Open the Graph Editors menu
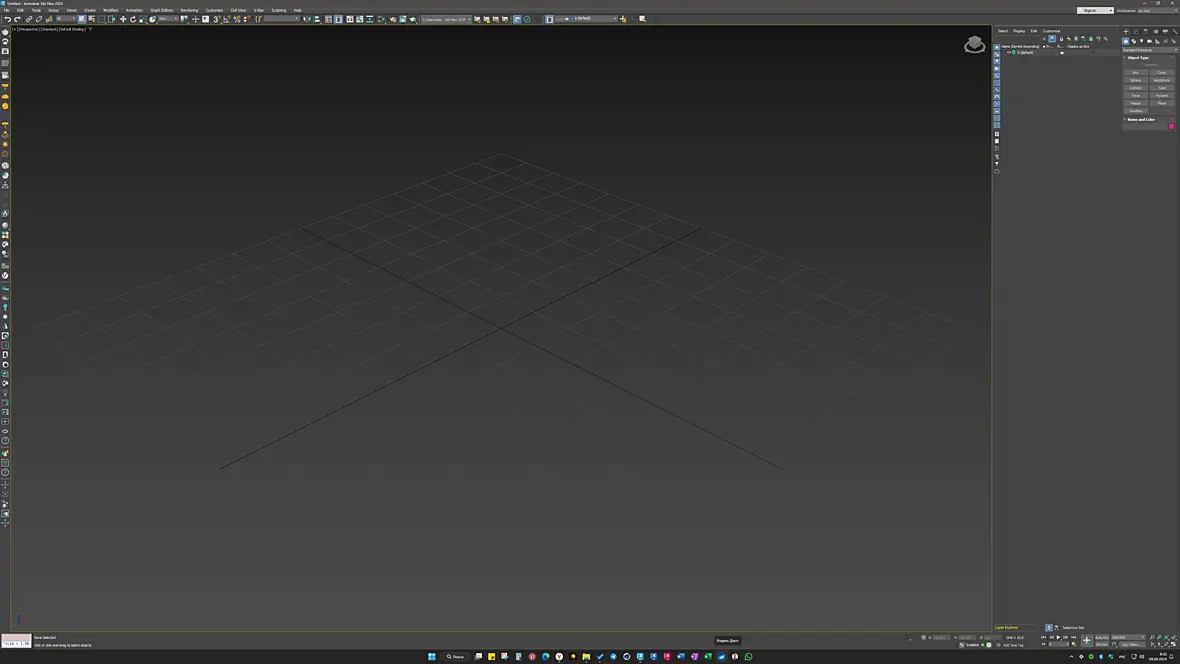Screen dimensions: 1180x664 (x=162, y=11)
